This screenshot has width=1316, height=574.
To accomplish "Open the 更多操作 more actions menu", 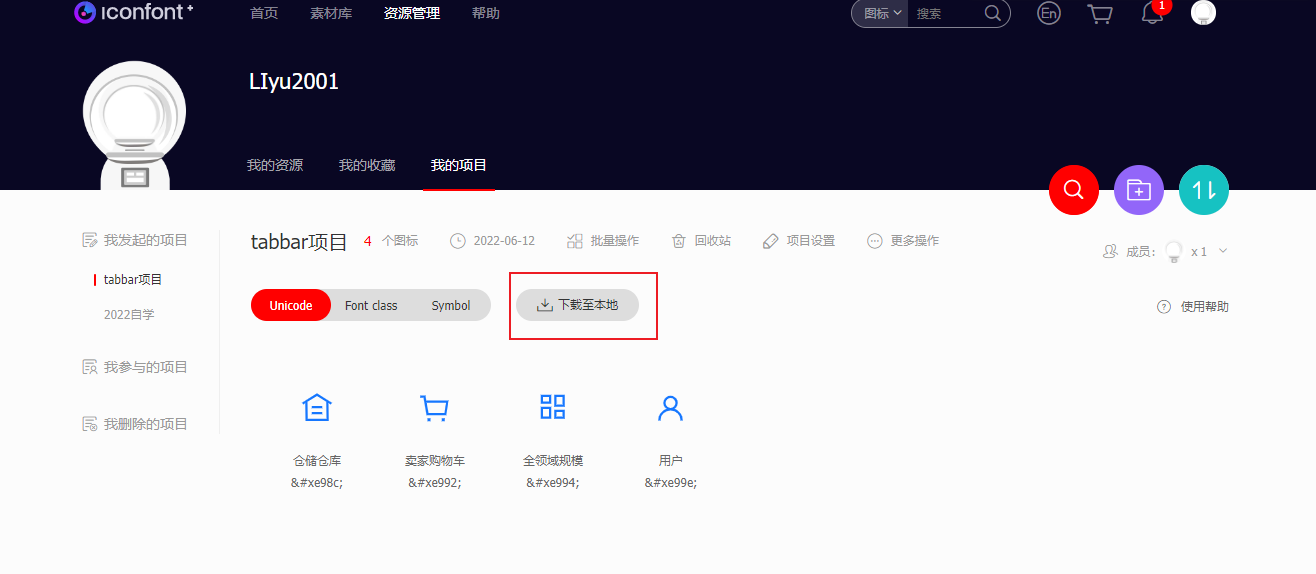I will pyautogui.click(x=903, y=241).
